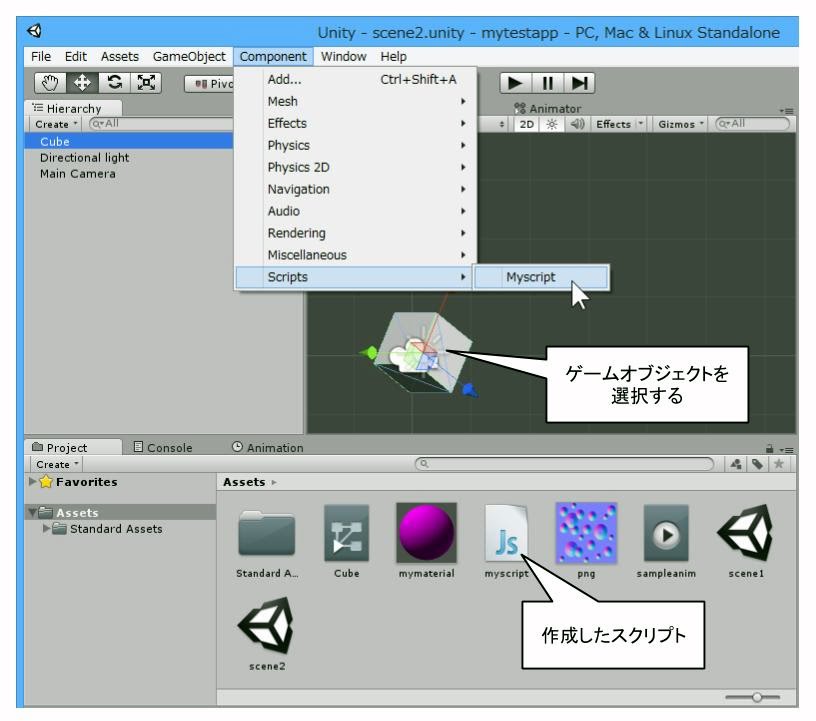Click the Play button
The height and width of the screenshot is (721, 816).
(515, 83)
